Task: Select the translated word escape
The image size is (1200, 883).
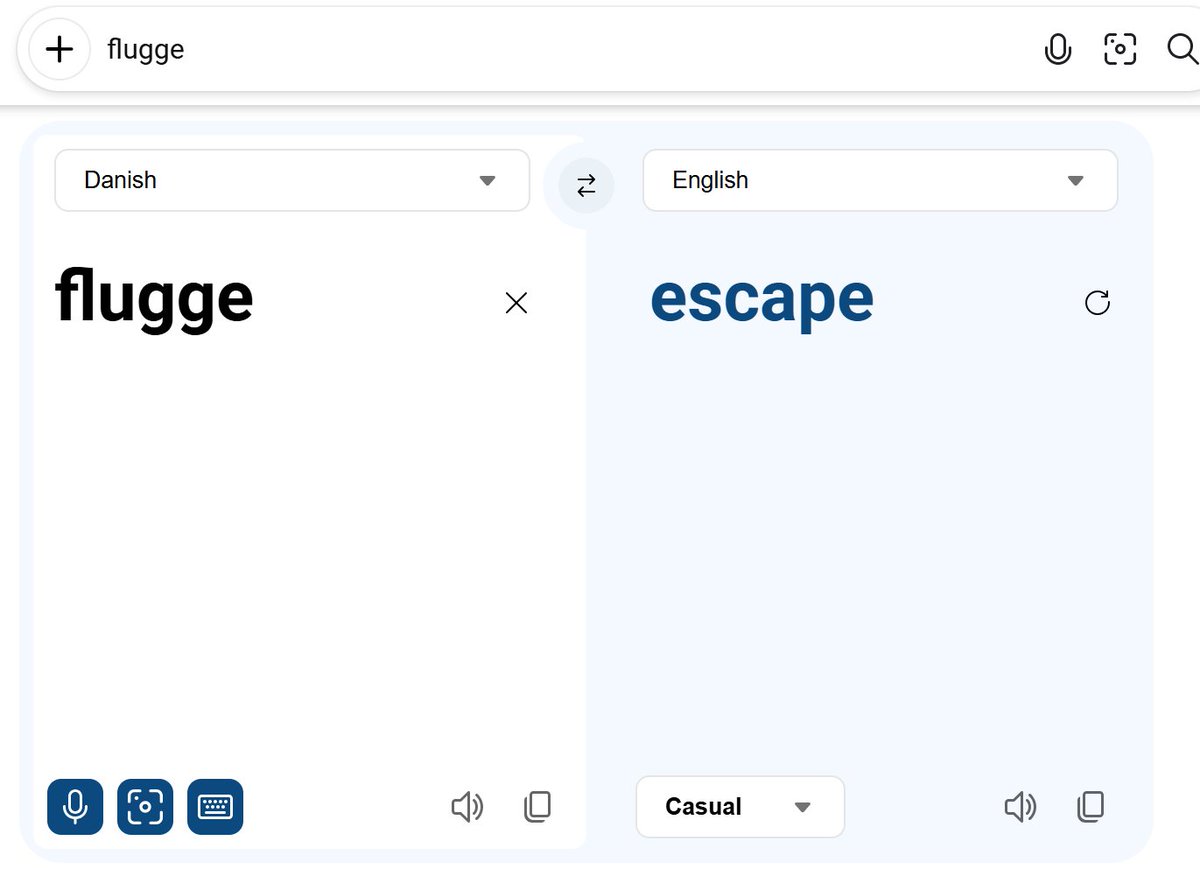Action: coord(762,300)
